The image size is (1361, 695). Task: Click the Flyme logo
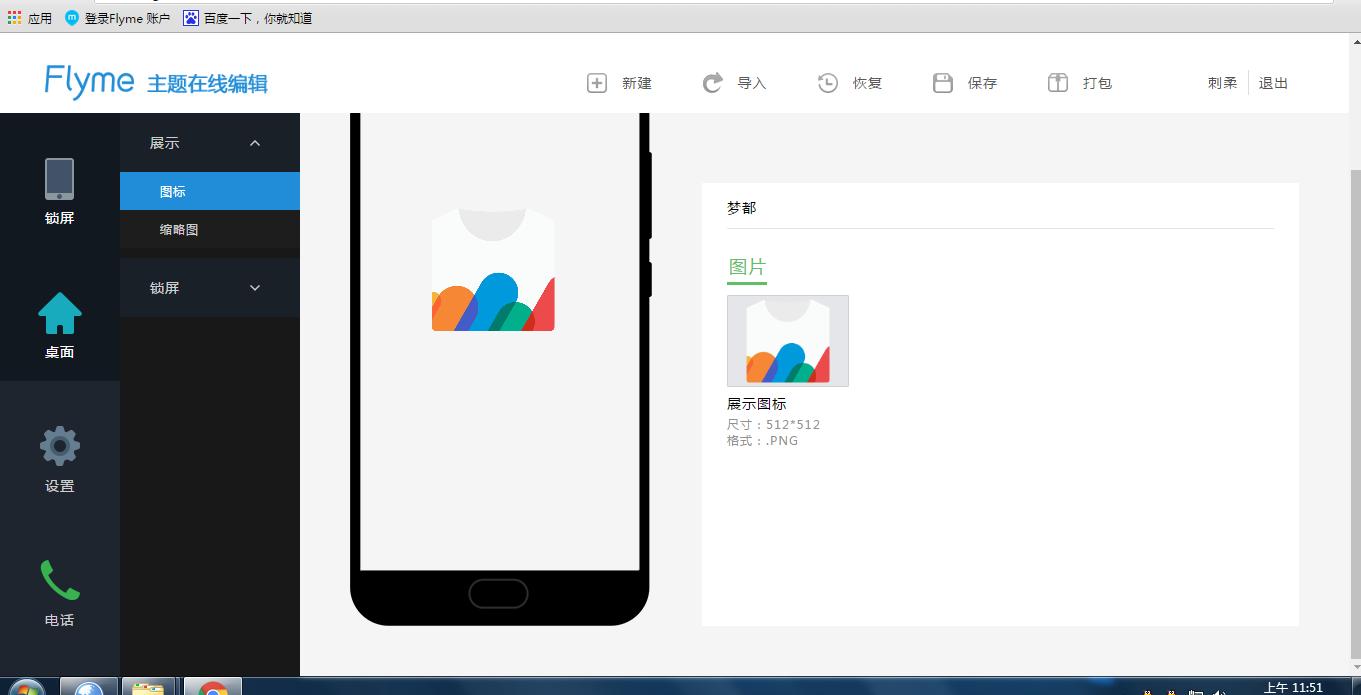pyautogui.click(x=88, y=80)
